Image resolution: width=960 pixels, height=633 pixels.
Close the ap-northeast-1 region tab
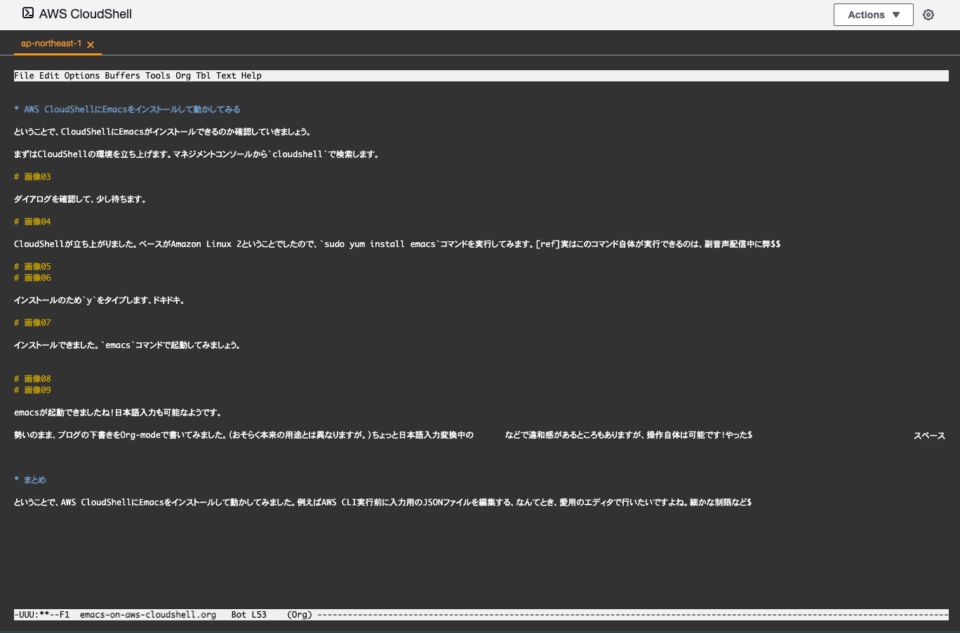coord(90,44)
